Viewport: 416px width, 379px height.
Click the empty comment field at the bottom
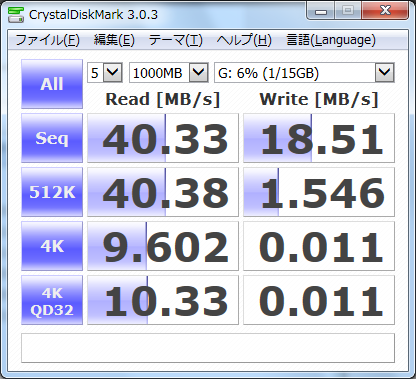tap(208, 348)
